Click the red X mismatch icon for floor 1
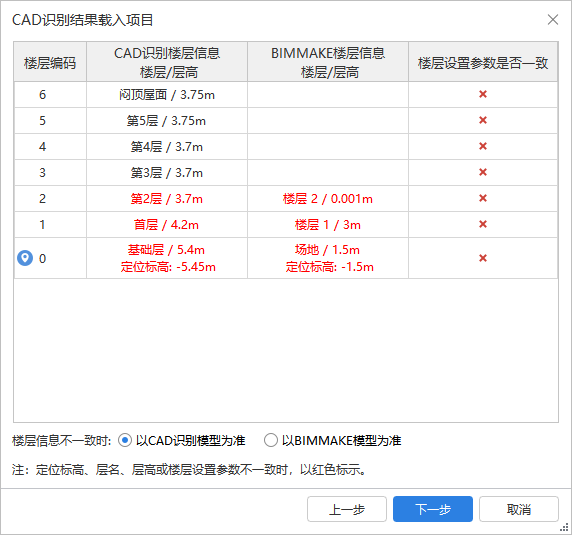This screenshot has height=535, width=572. tap(483, 224)
